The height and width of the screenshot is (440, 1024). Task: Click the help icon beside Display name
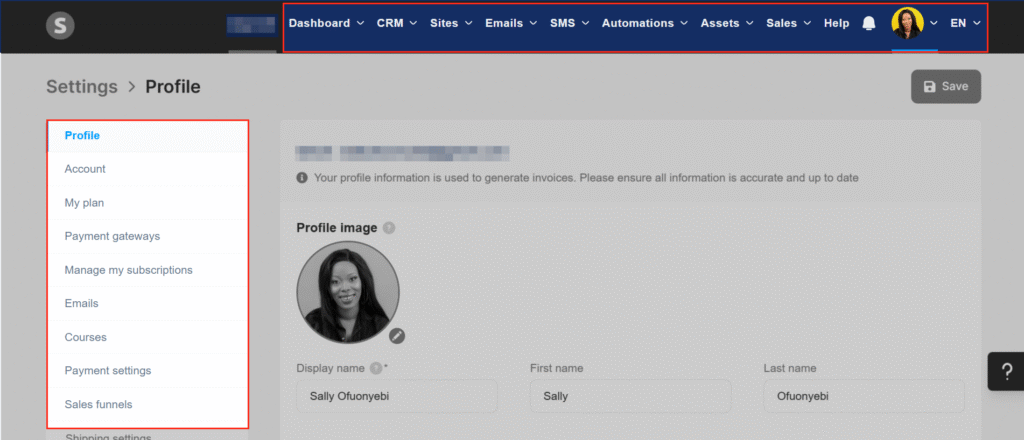click(376, 368)
